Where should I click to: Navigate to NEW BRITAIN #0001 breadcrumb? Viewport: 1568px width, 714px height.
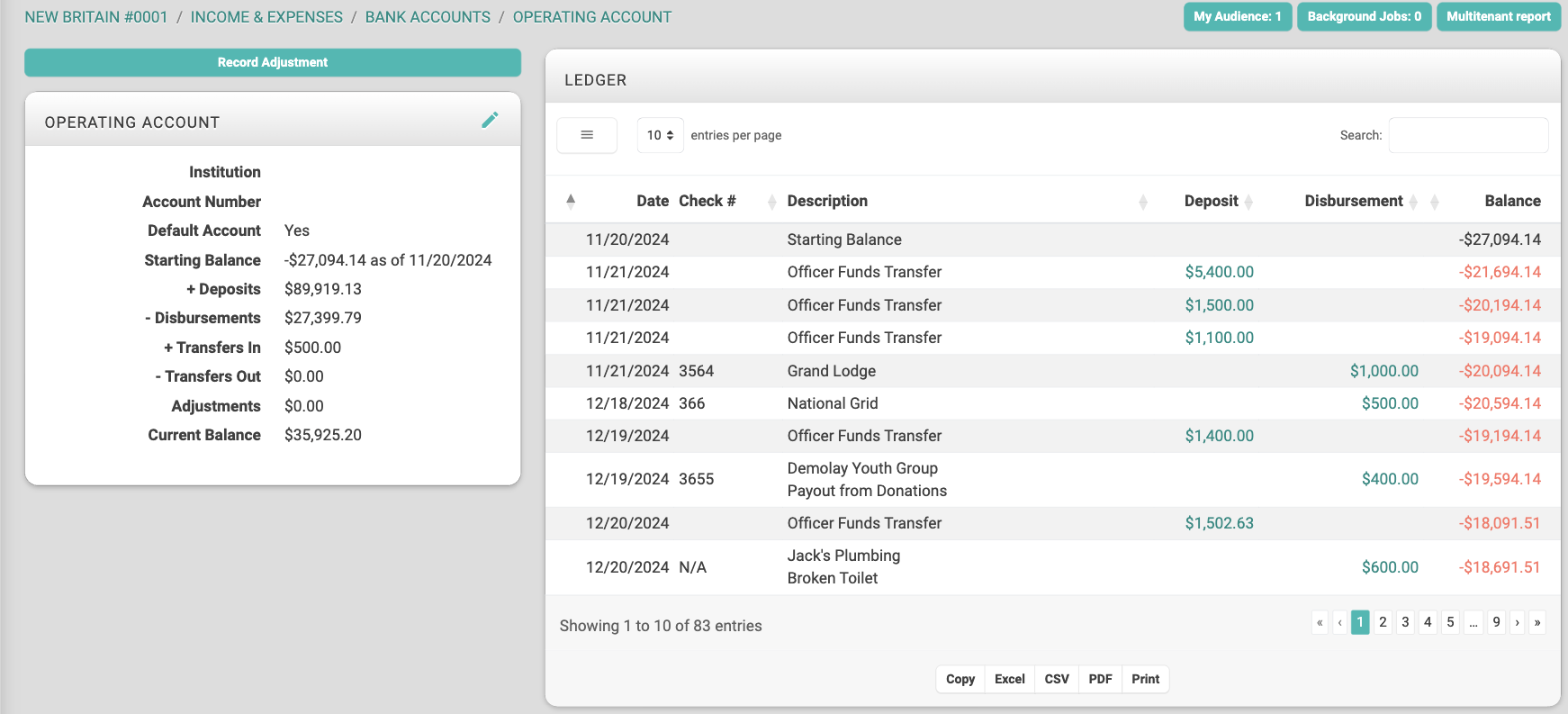tap(96, 17)
